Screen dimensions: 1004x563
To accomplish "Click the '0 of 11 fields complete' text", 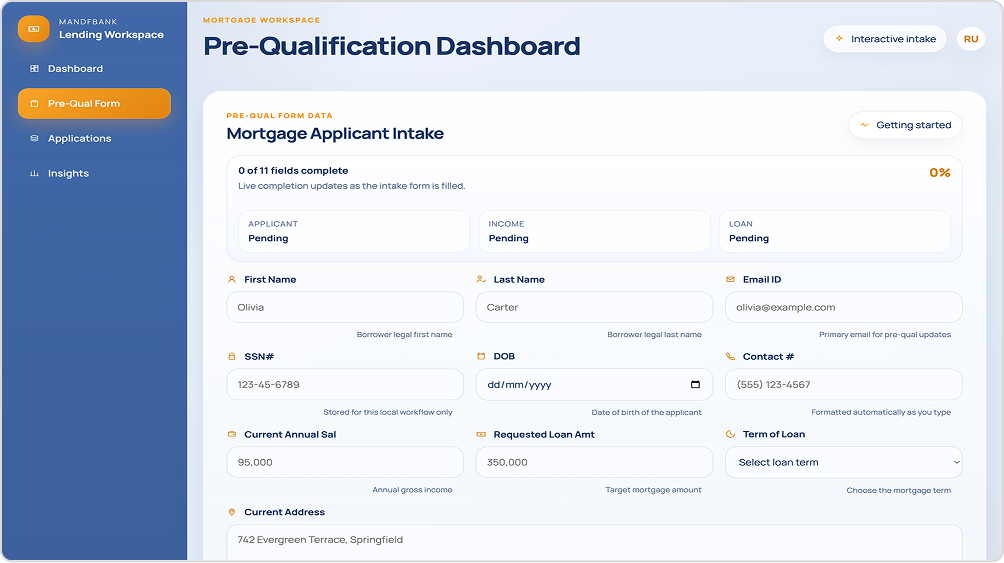I will coord(293,170).
